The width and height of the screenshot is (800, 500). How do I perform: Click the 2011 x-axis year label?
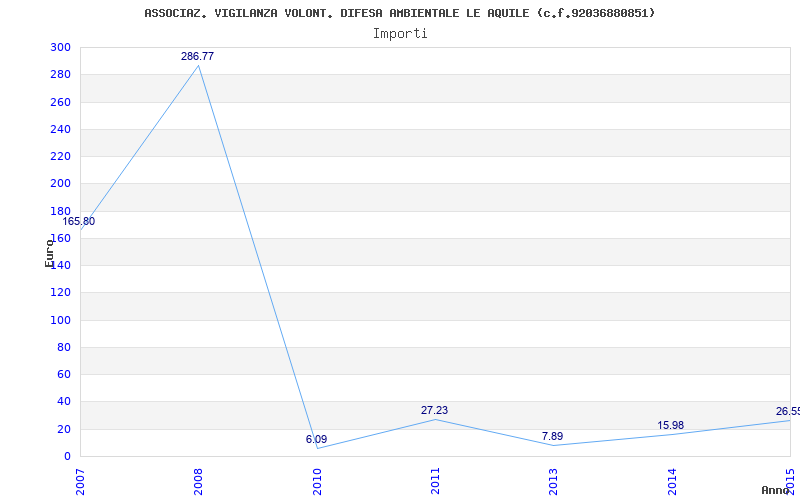(435, 482)
